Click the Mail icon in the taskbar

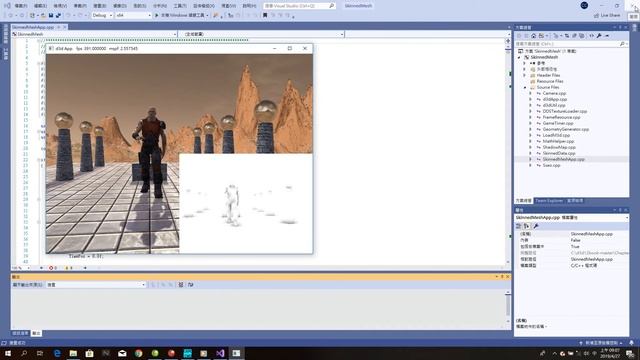[x=122, y=353]
